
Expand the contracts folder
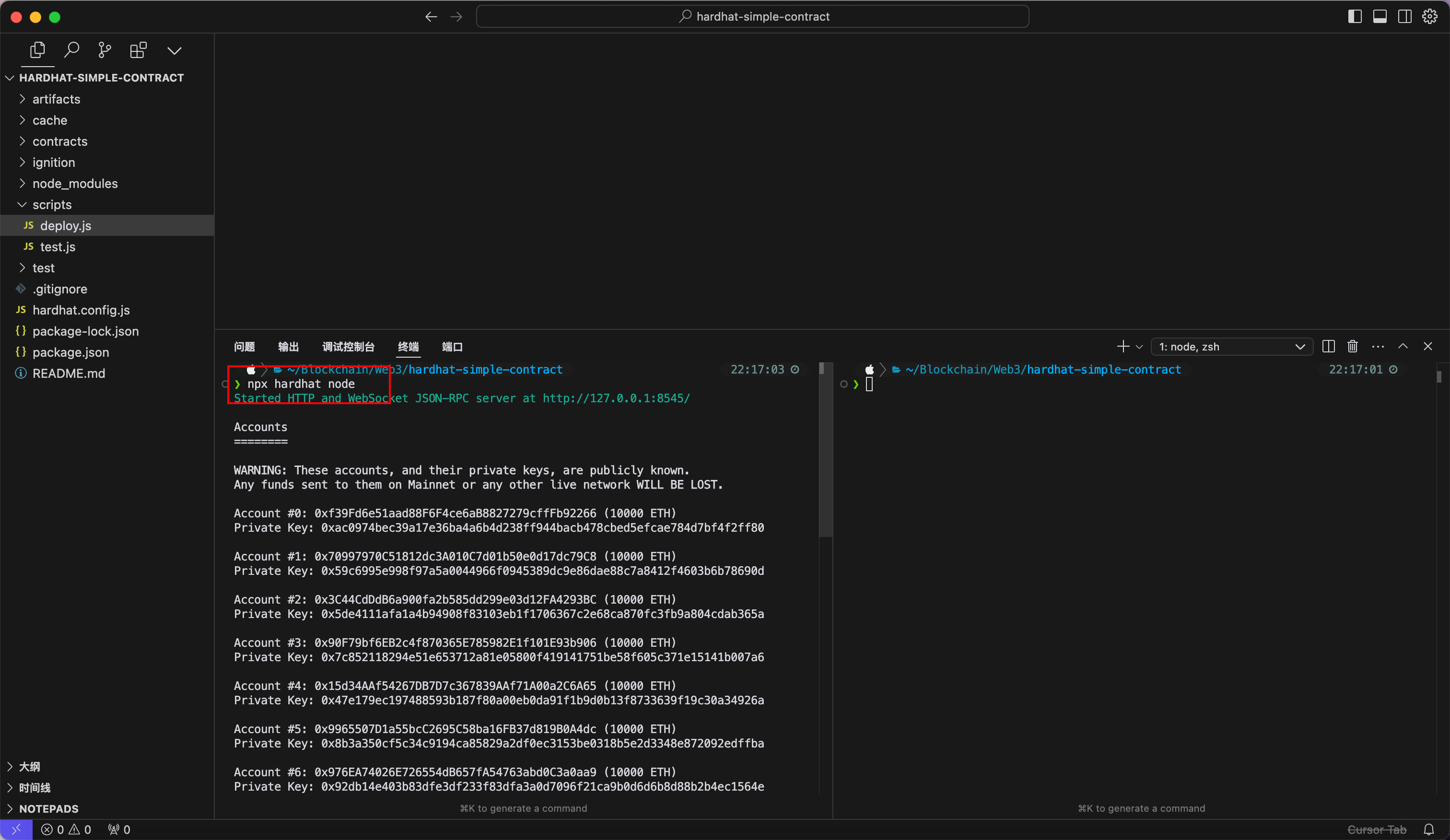tap(107, 141)
